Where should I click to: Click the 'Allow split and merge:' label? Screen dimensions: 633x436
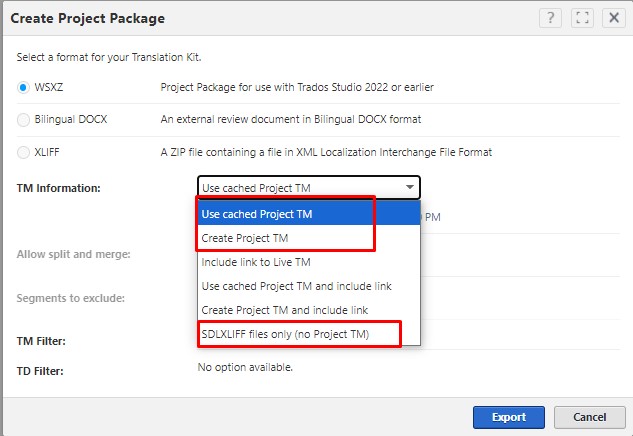coord(74,254)
